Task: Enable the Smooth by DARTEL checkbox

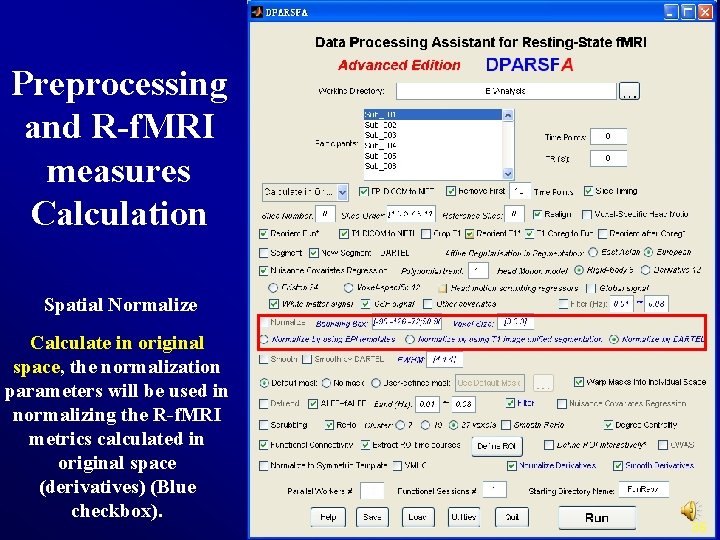Action: (x=307, y=360)
